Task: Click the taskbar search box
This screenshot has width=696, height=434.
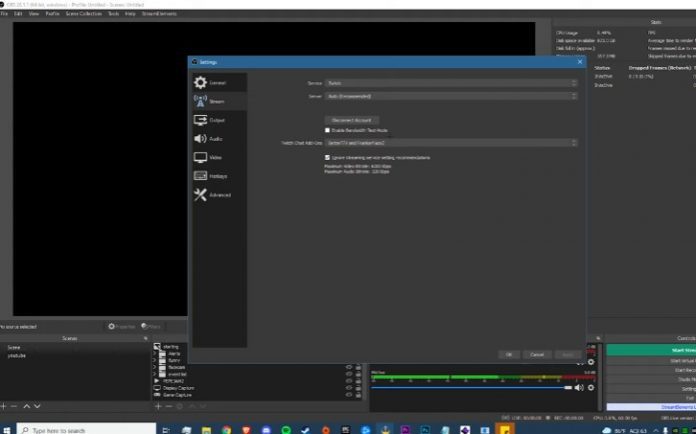Action: tap(87, 430)
